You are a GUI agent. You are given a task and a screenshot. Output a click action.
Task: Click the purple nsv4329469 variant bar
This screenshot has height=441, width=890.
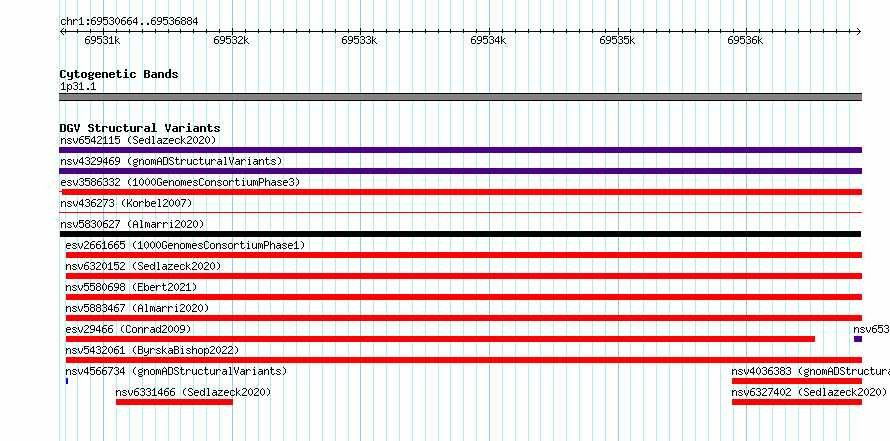coord(460,171)
